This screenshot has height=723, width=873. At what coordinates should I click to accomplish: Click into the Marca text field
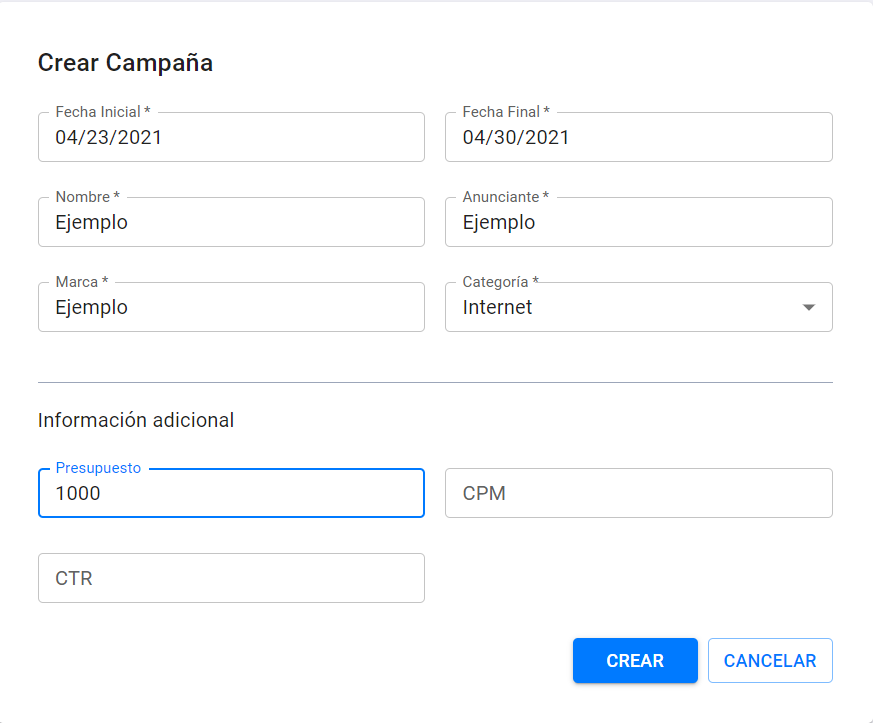231,307
